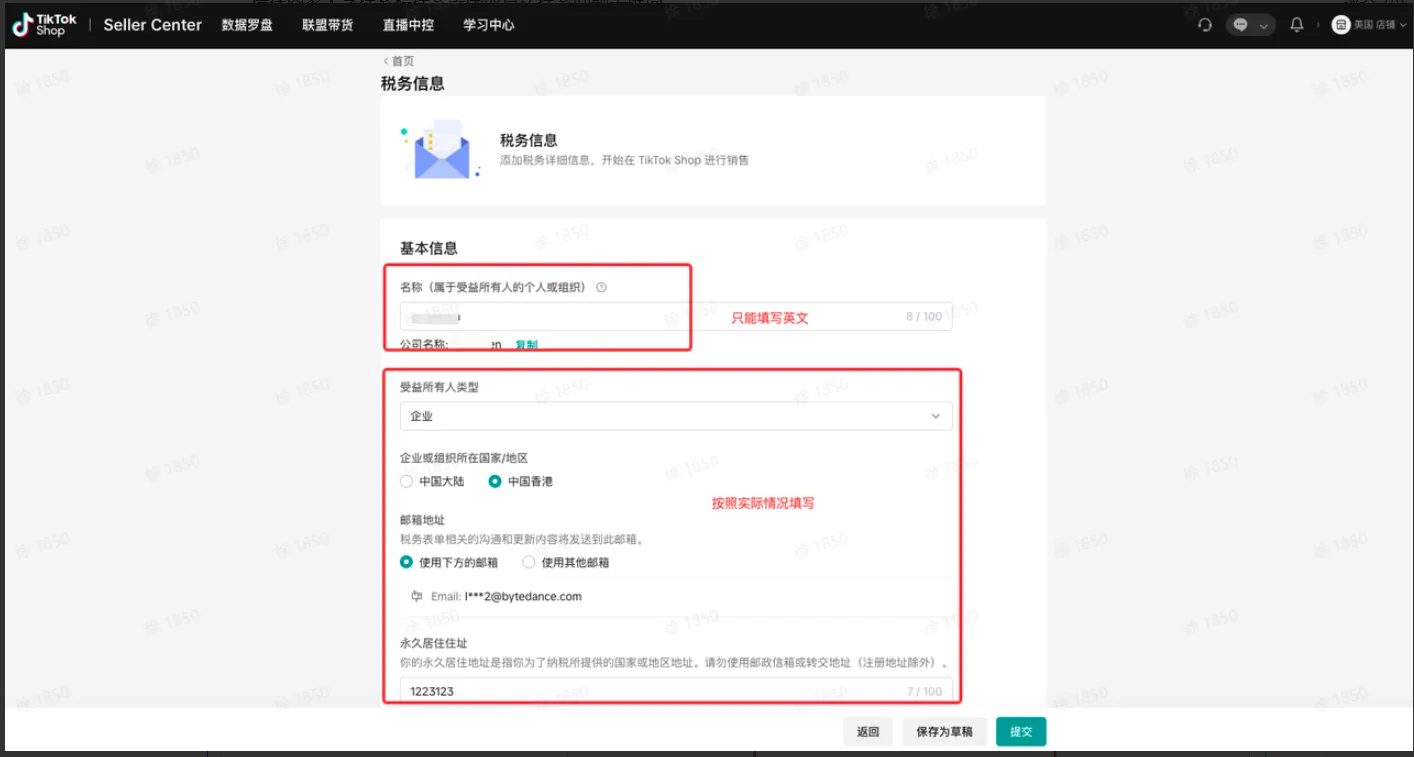Open the 受益所有人类型 dropdown showing 企业
The height and width of the screenshot is (757, 1414).
(x=676, y=416)
